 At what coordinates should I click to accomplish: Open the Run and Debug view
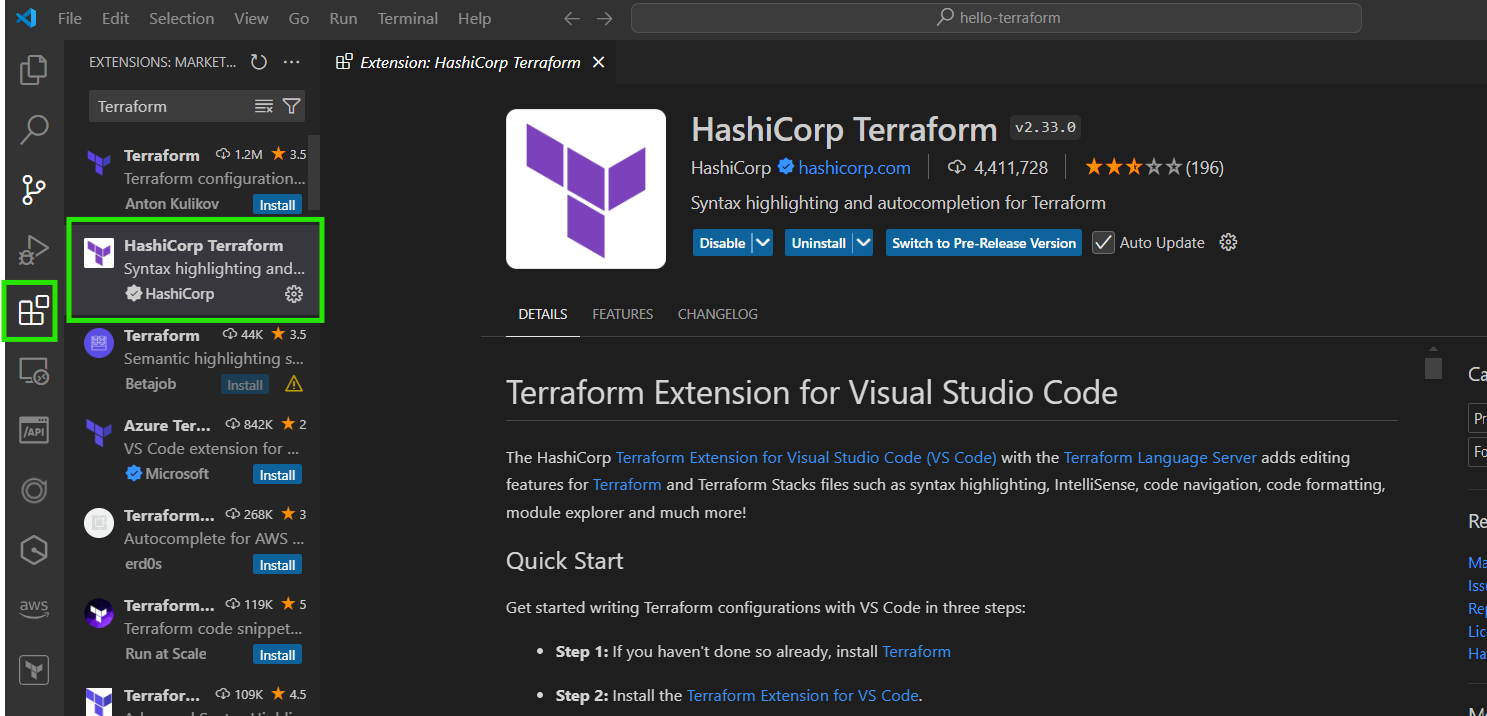33,250
